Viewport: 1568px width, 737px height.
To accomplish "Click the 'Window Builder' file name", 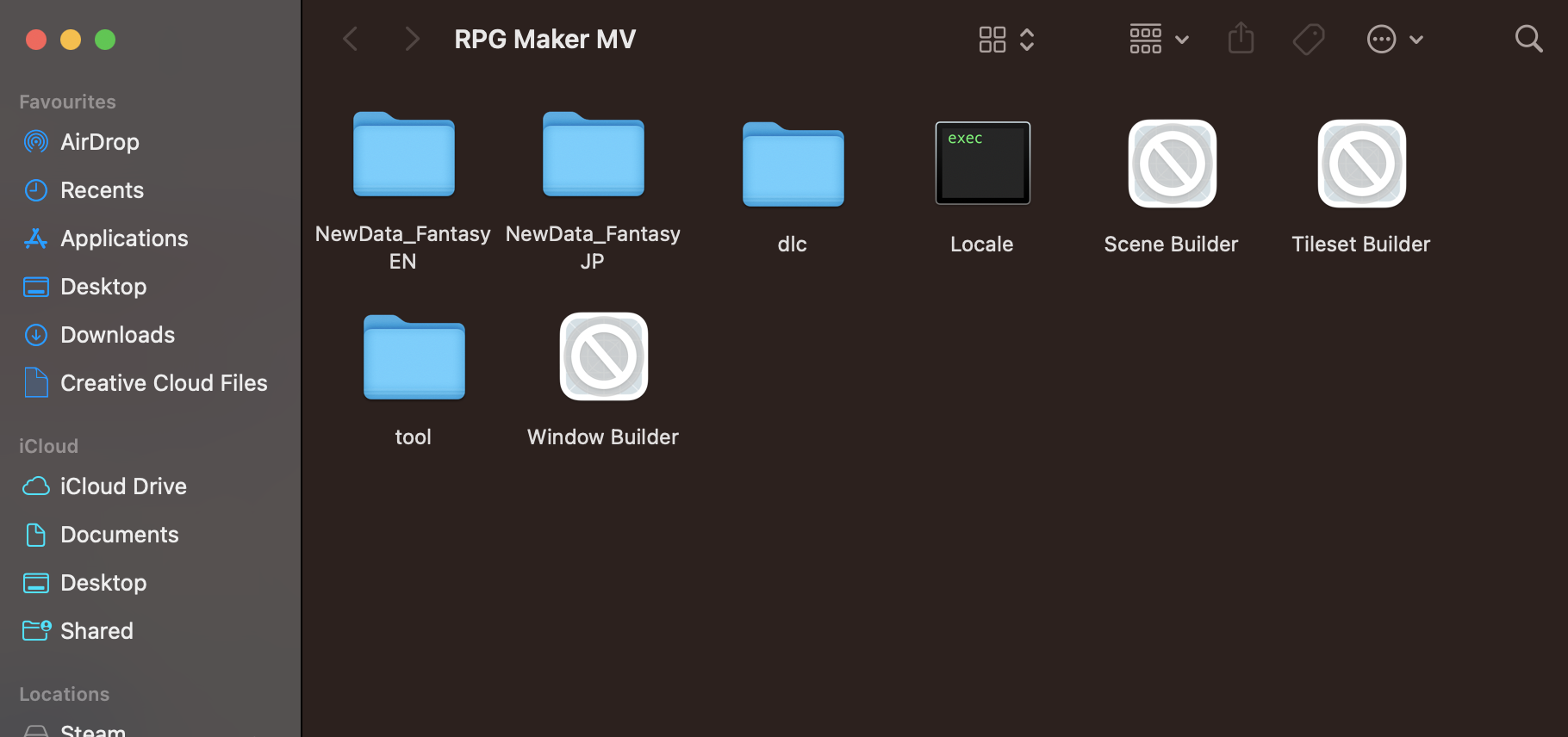I will click(x=603, y=437).
